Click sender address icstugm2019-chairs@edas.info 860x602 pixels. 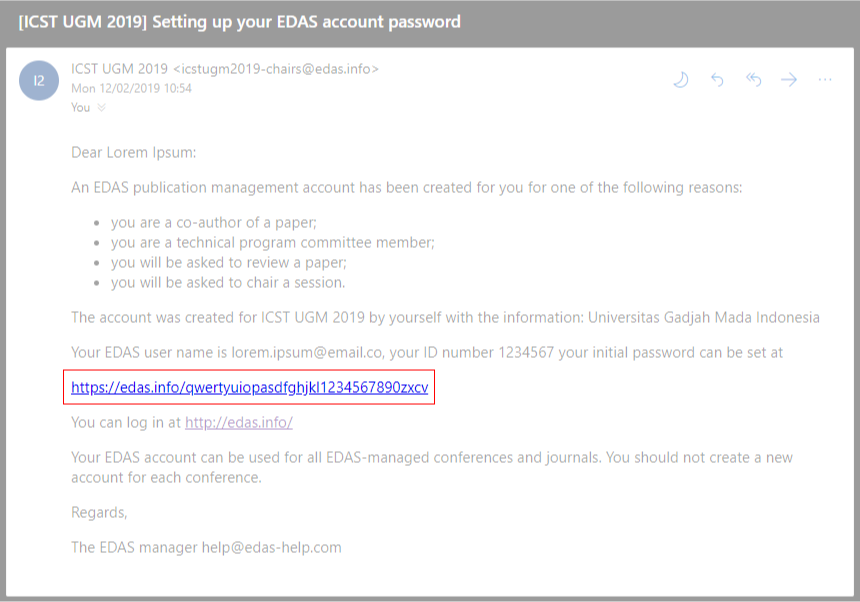[276, 69]
